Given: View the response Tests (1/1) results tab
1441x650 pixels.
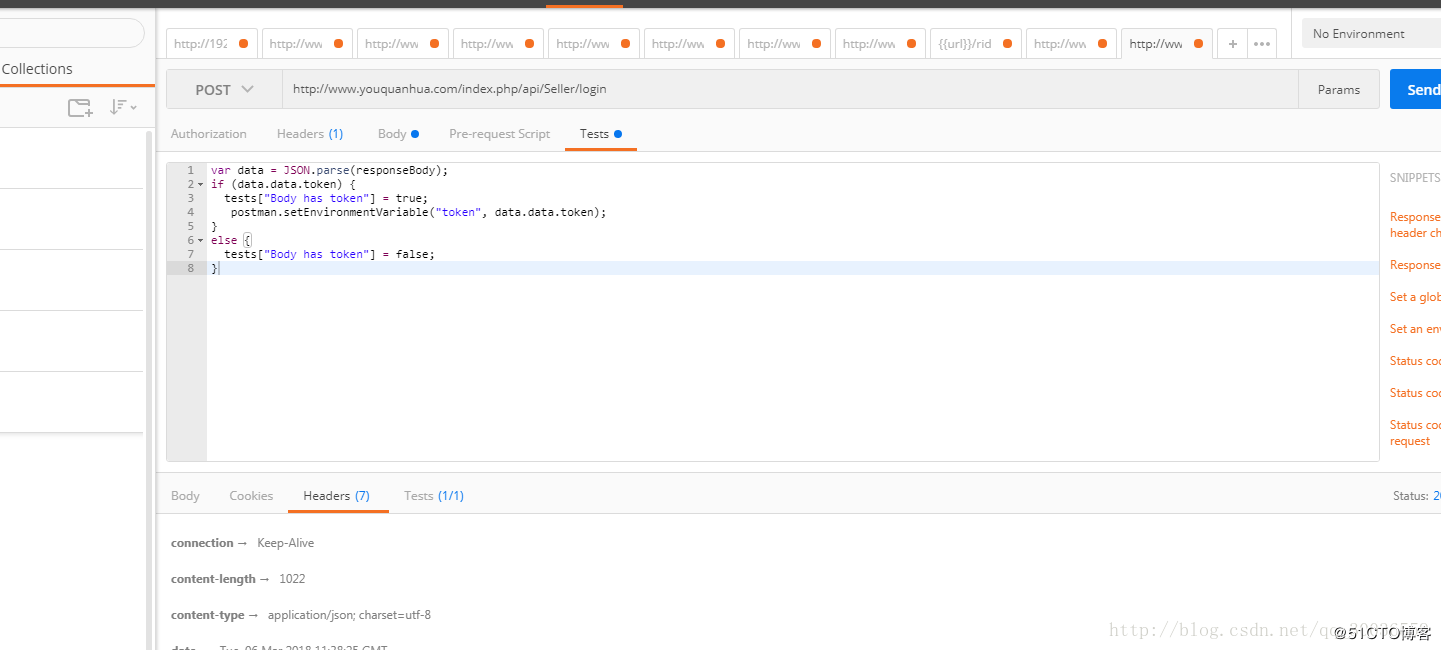Looking at the screenshot, I should (433, 496).
